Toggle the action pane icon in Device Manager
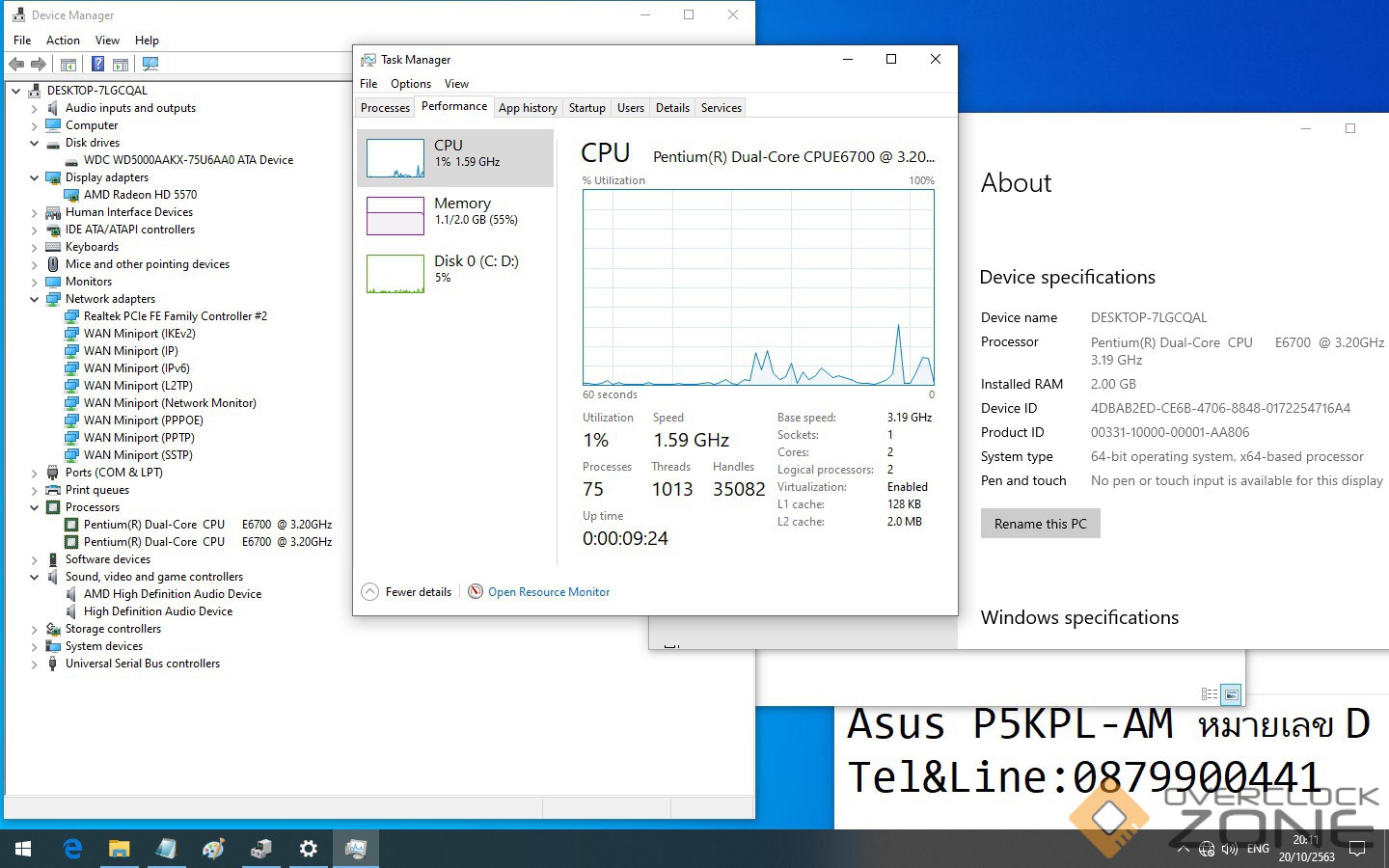 click(x=121, y=65)
